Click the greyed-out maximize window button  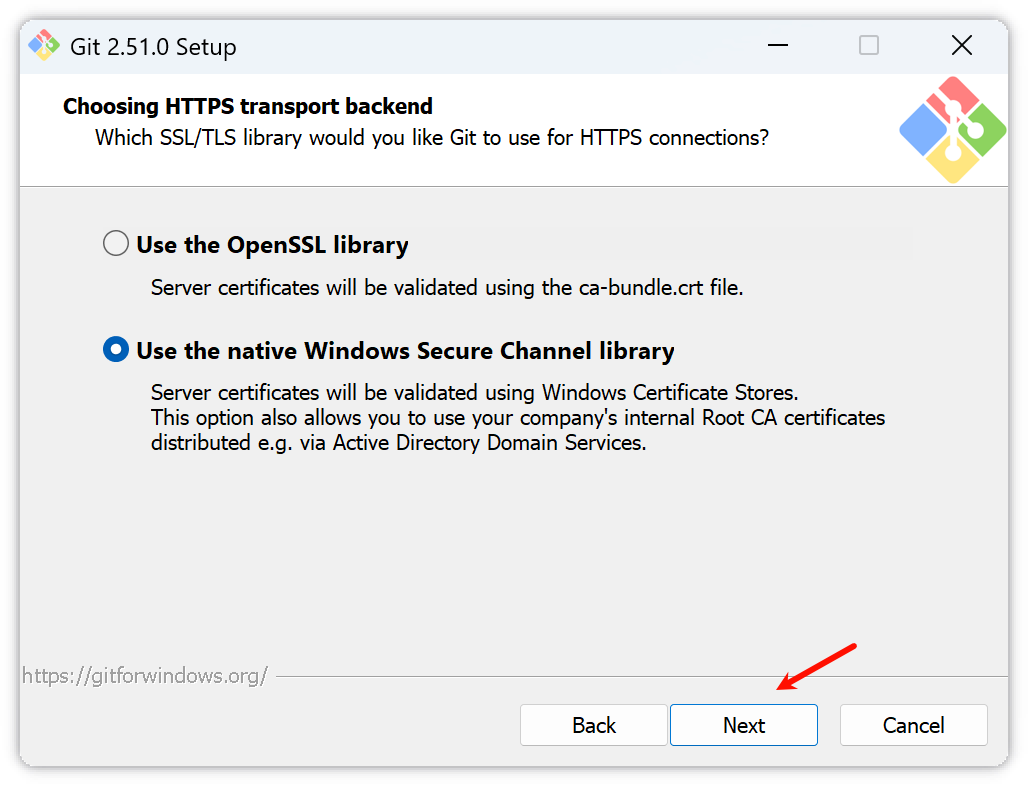coord(869,46)
